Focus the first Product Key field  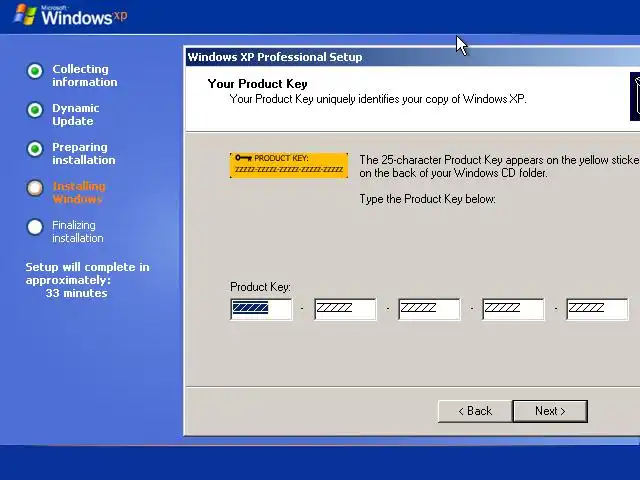261,309
